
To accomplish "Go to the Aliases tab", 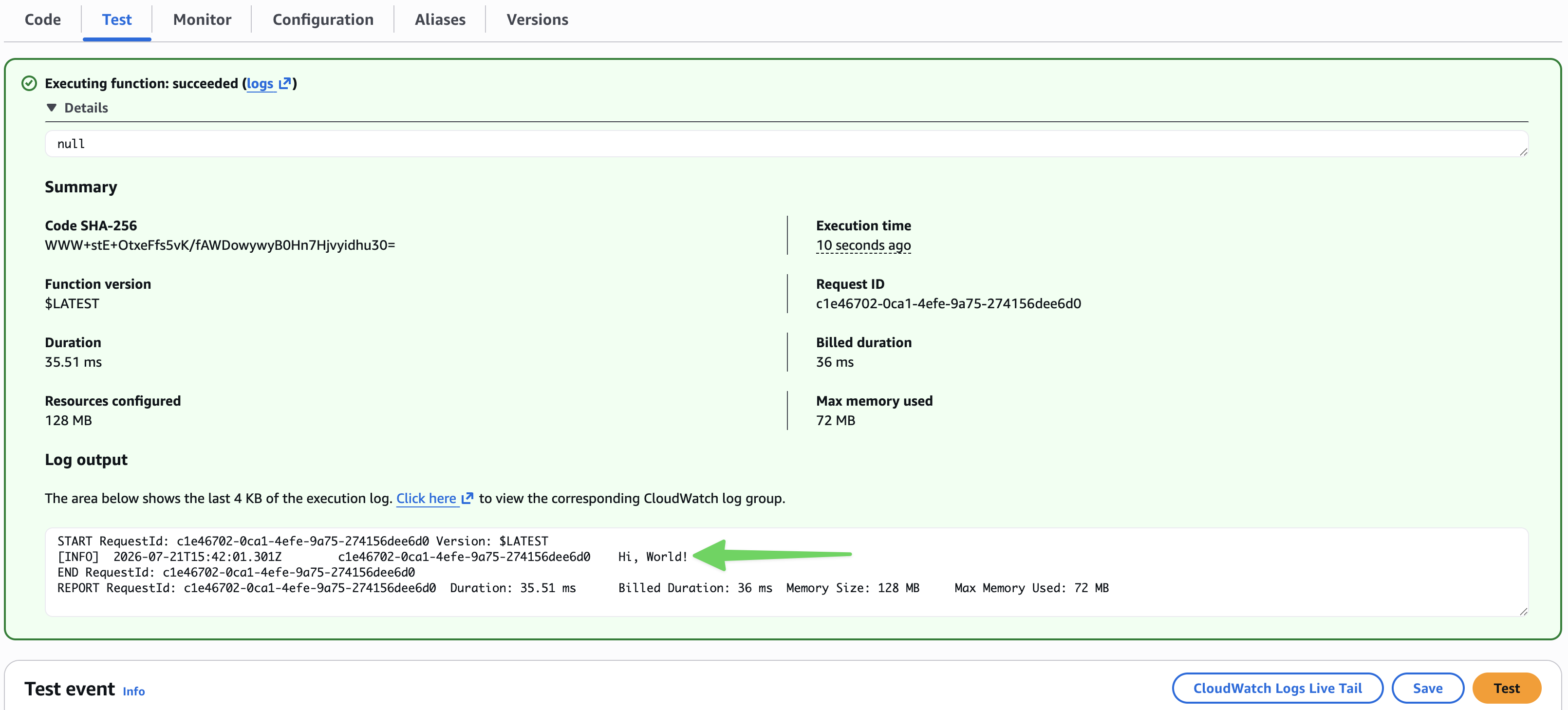I will coord(440,19).
